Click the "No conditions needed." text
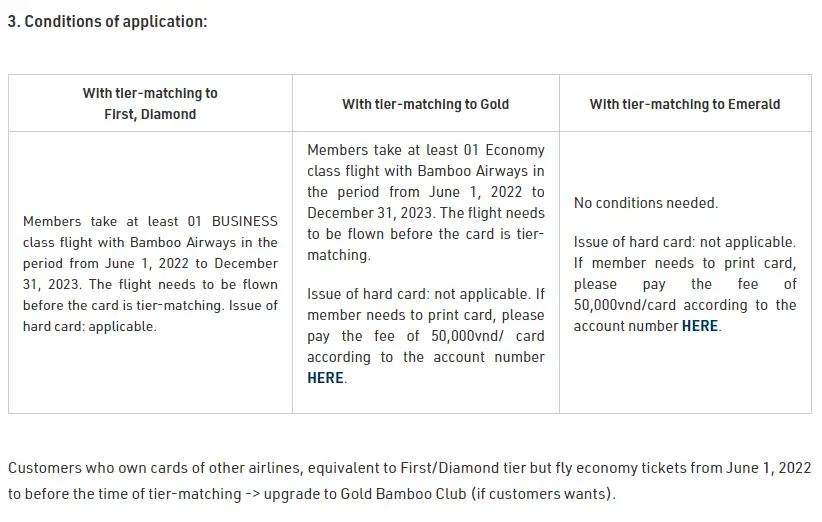The image size is (822, 522). 645,203
